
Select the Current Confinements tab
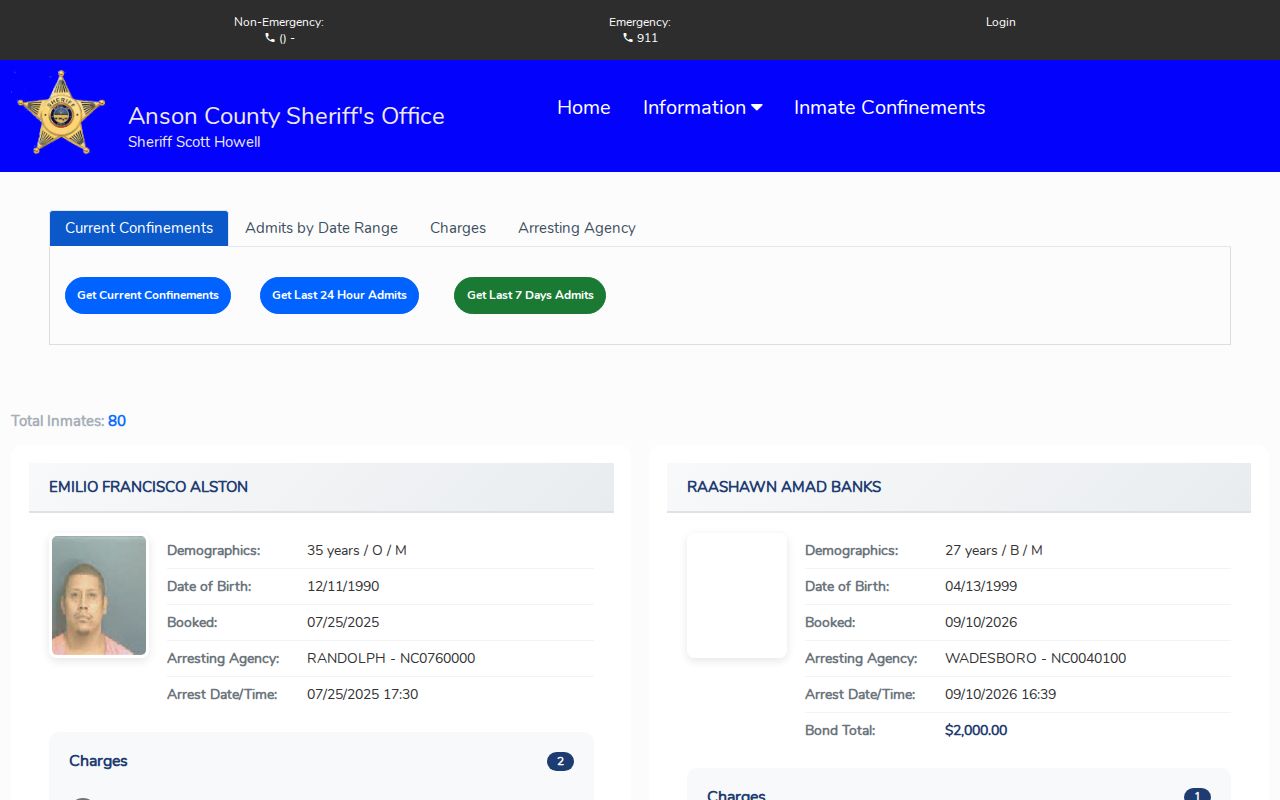click(139, 228)
